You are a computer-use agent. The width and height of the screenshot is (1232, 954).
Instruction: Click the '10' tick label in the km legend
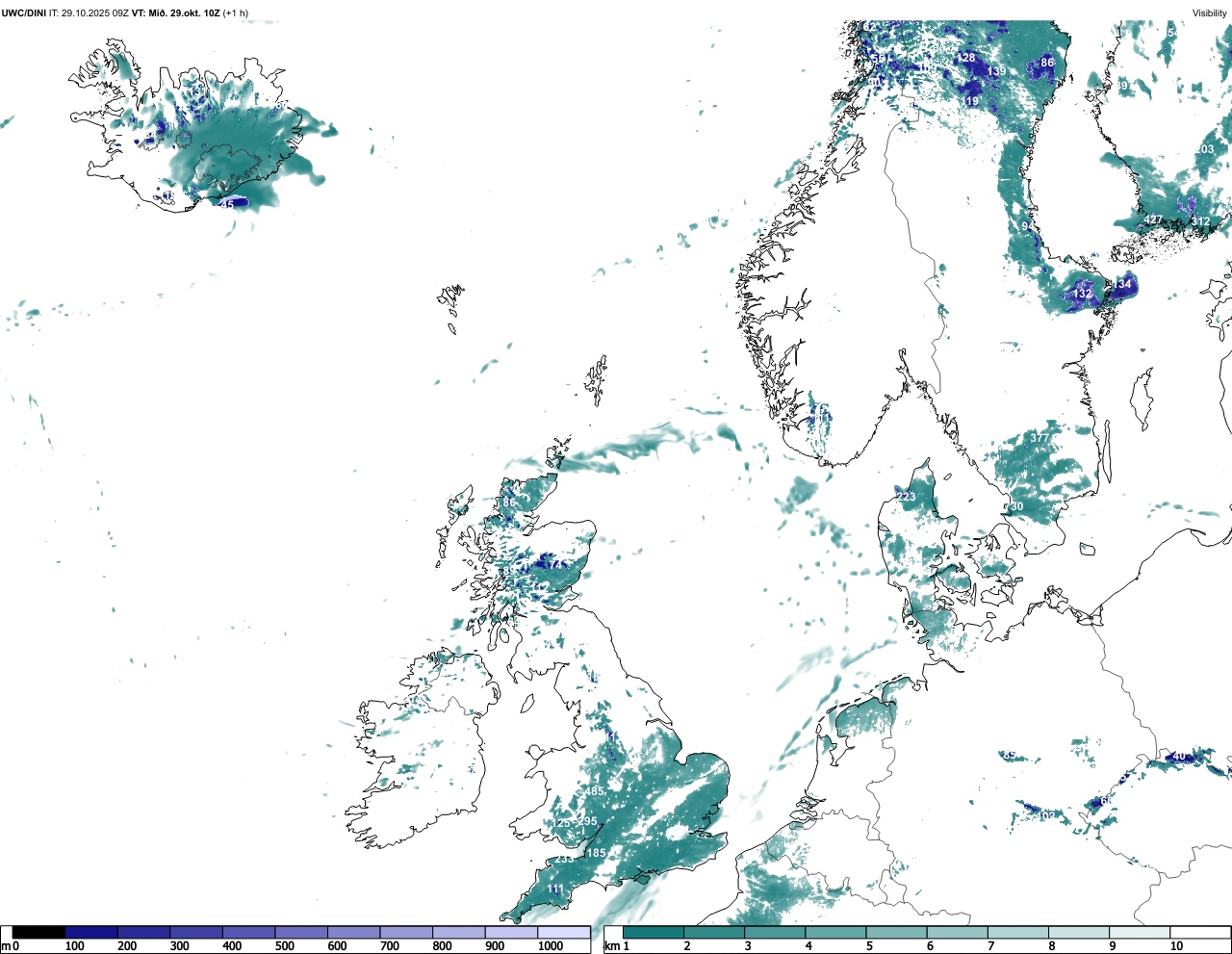coord(1176,946)
